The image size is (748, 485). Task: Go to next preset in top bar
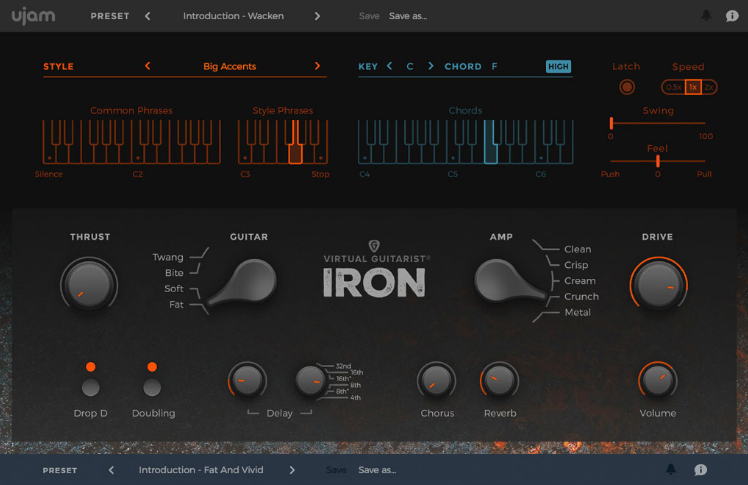tap(317, 16)
